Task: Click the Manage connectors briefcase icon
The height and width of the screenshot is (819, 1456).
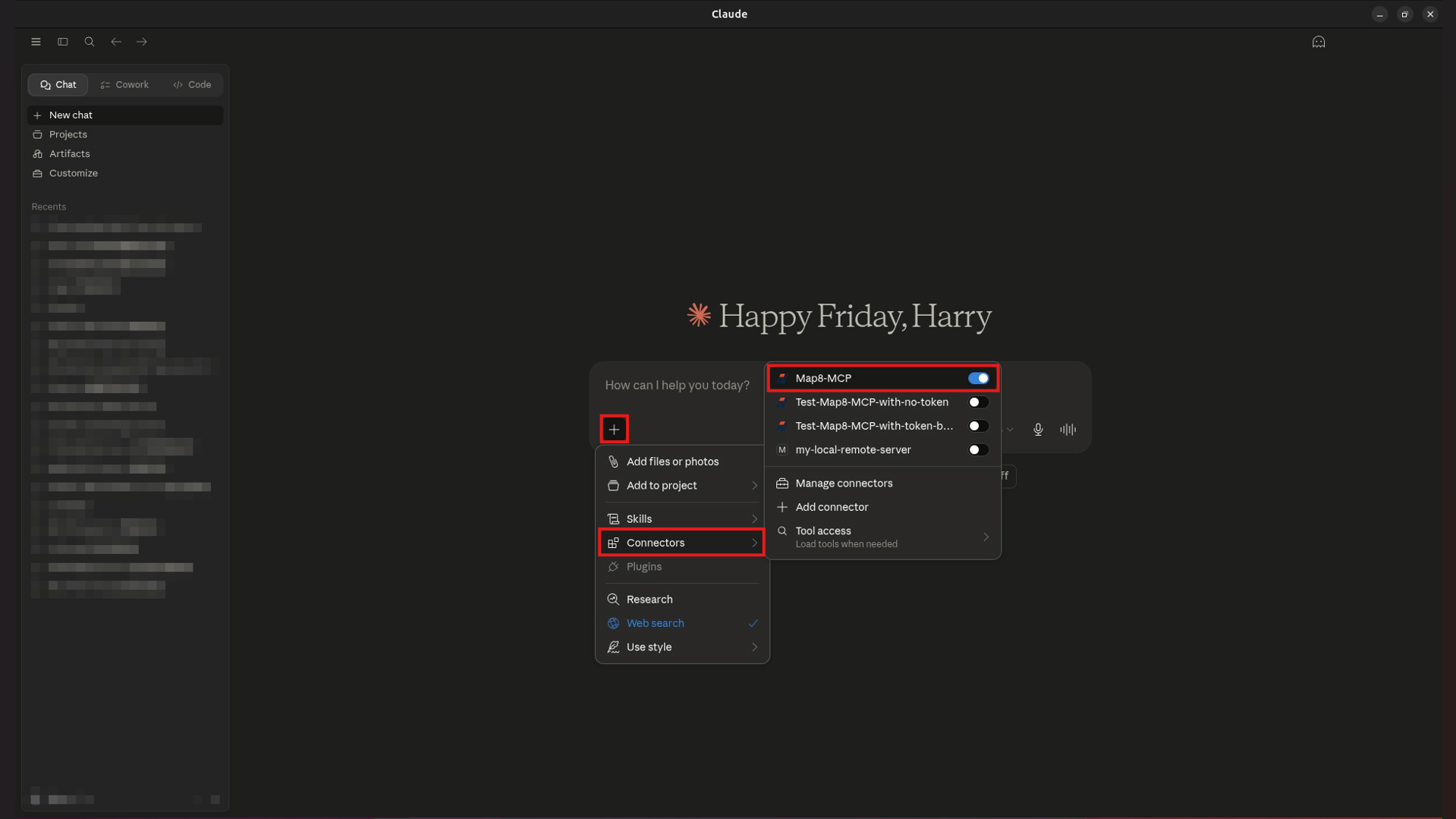Action: pyautogui.click(x=782, y=484)
